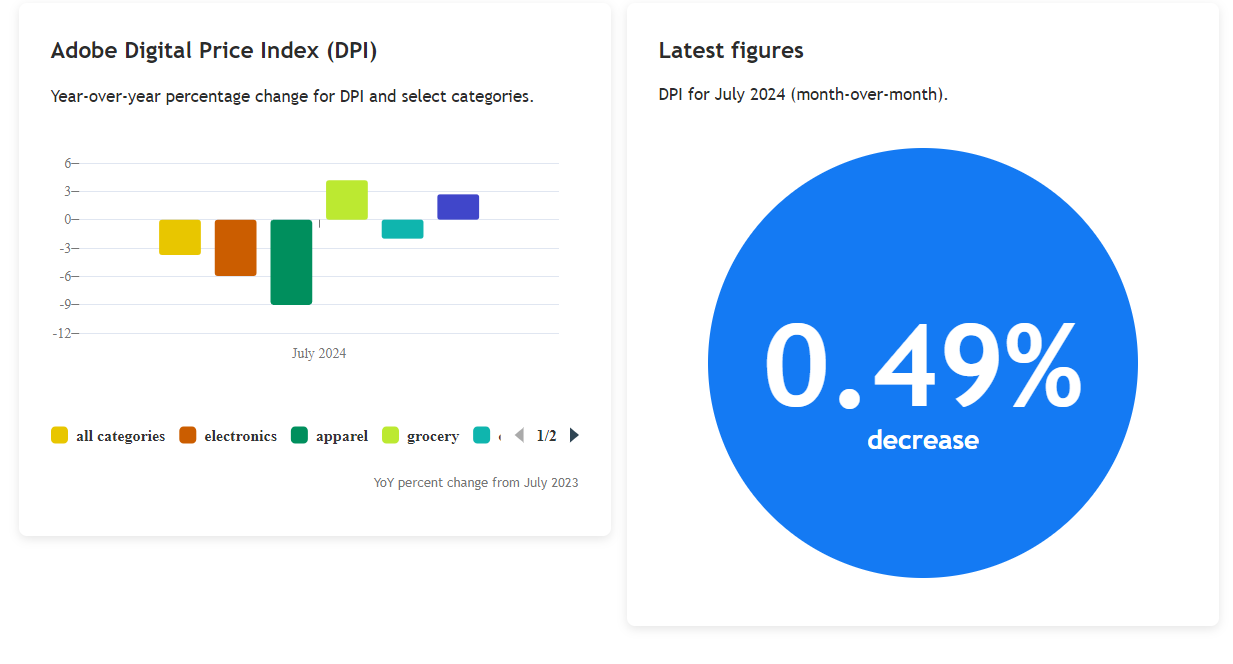Click YoY percent change from July 2023 footnote
This screenshot has width=1233, height=664.
point(476,483)
